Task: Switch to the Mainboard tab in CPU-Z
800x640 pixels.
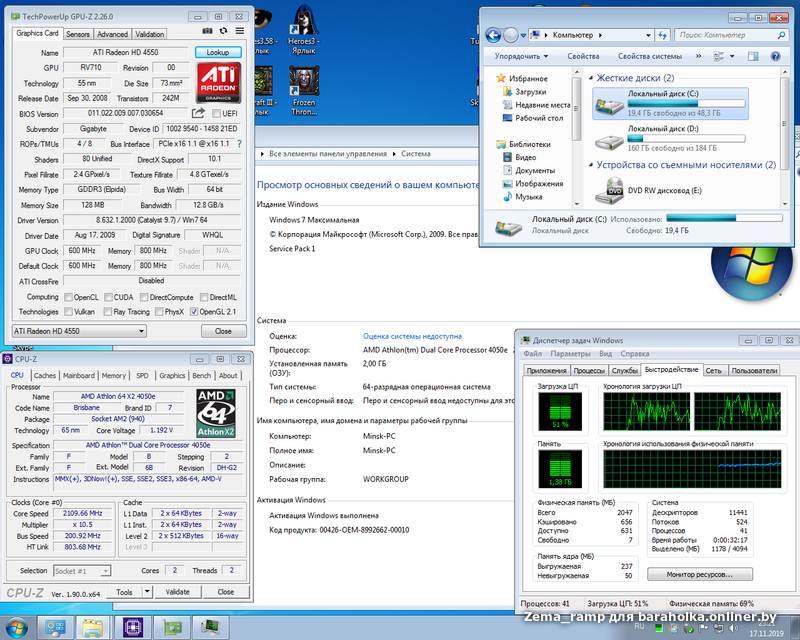Action: click(x=79, y=375)
